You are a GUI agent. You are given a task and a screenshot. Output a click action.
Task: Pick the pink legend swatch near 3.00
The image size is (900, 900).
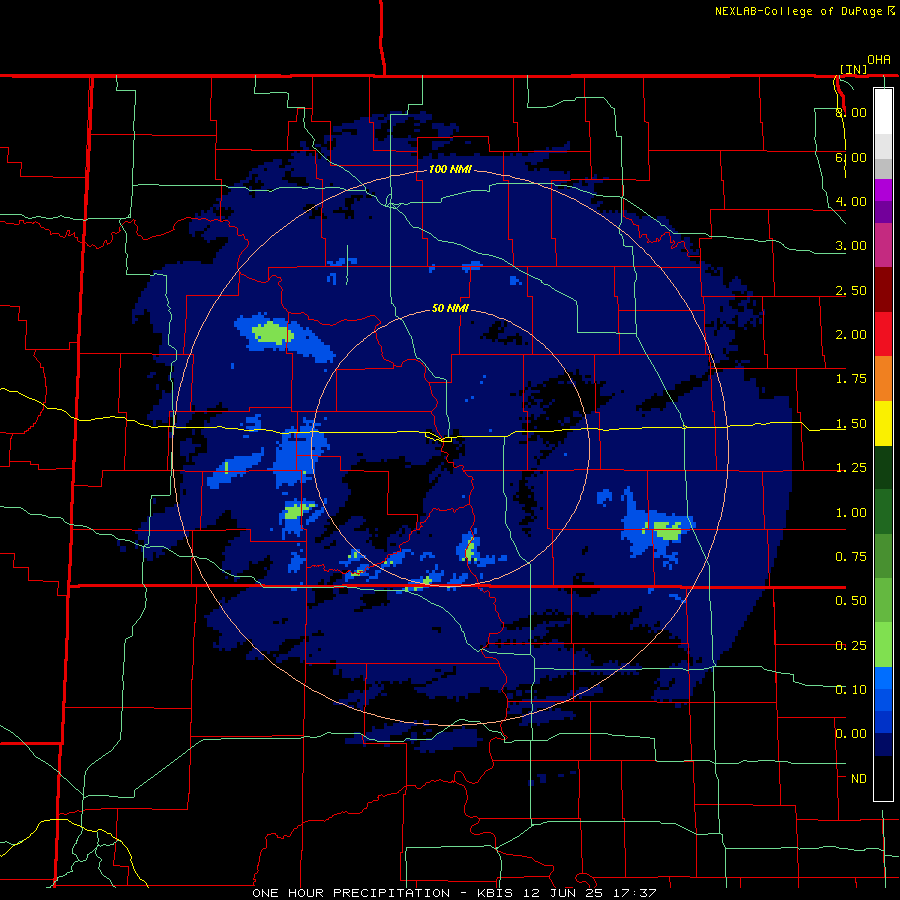click(x=883, y=245)
